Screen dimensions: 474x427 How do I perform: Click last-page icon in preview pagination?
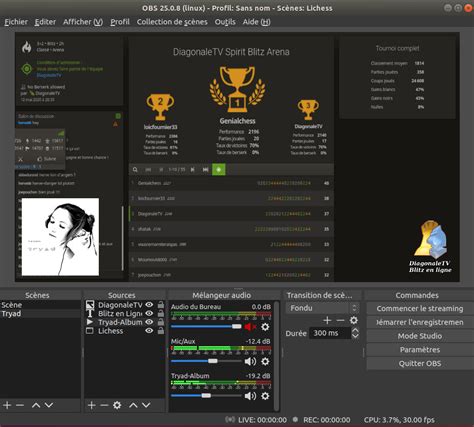click(206, 170)
